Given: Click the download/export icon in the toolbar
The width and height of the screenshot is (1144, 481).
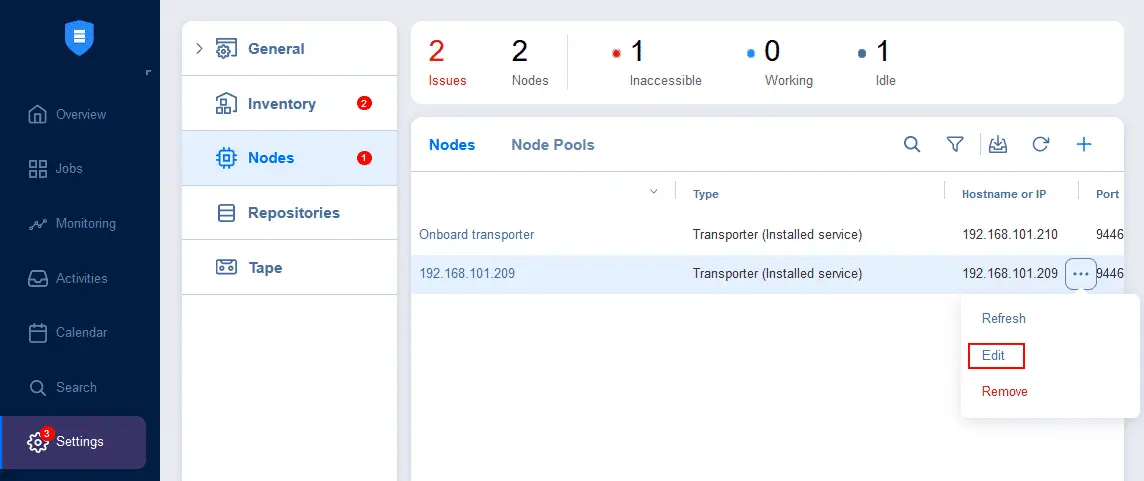Looking at the screenshot, I should (x=997, y=145).
